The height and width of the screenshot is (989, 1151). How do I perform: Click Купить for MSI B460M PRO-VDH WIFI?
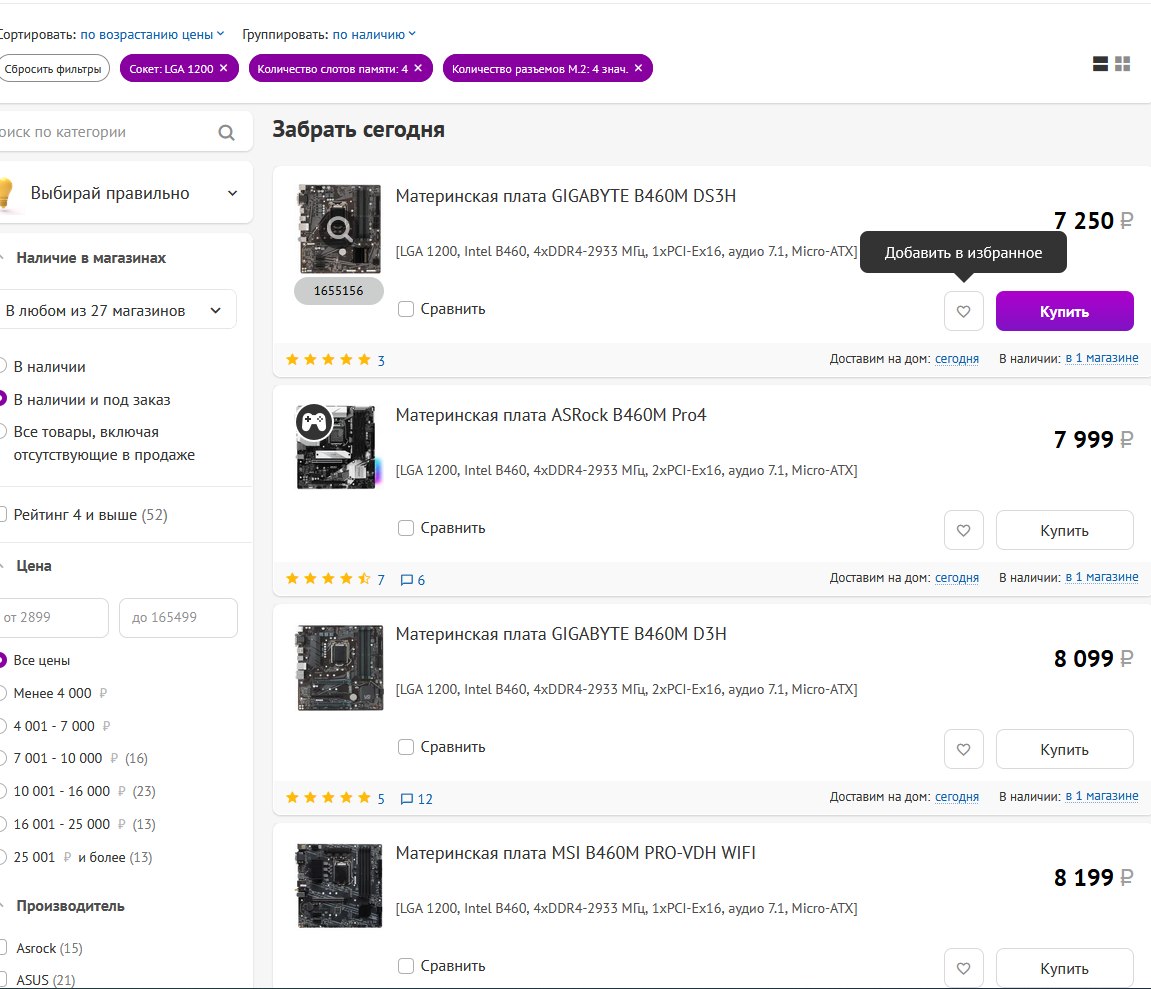[x=1064, y=968]
